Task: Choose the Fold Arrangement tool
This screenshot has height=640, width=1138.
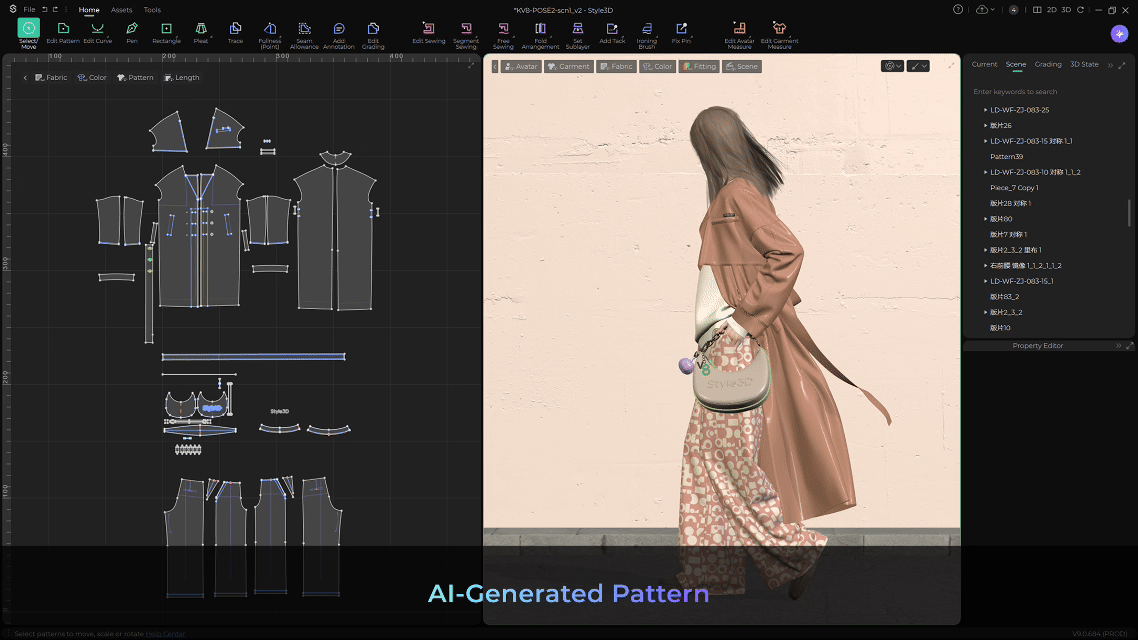Action: click(x=540, y=29)
